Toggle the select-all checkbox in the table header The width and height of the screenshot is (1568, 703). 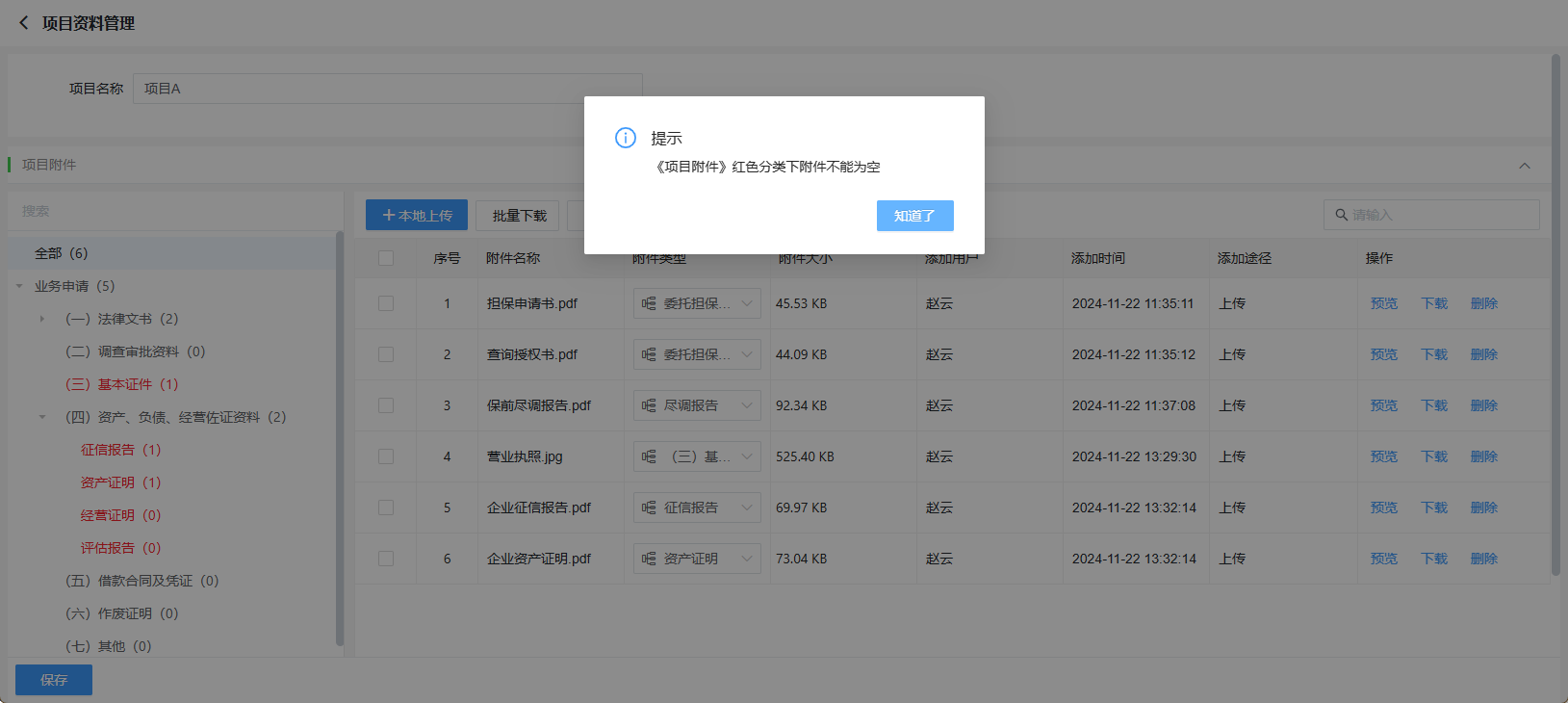386,258
